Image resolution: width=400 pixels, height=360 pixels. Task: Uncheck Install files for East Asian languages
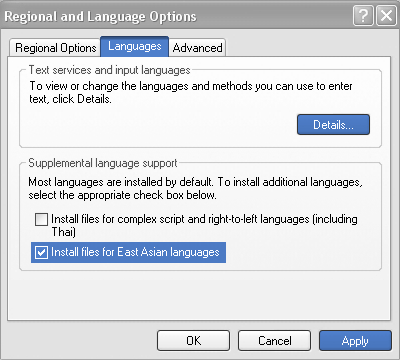[41, 252]
